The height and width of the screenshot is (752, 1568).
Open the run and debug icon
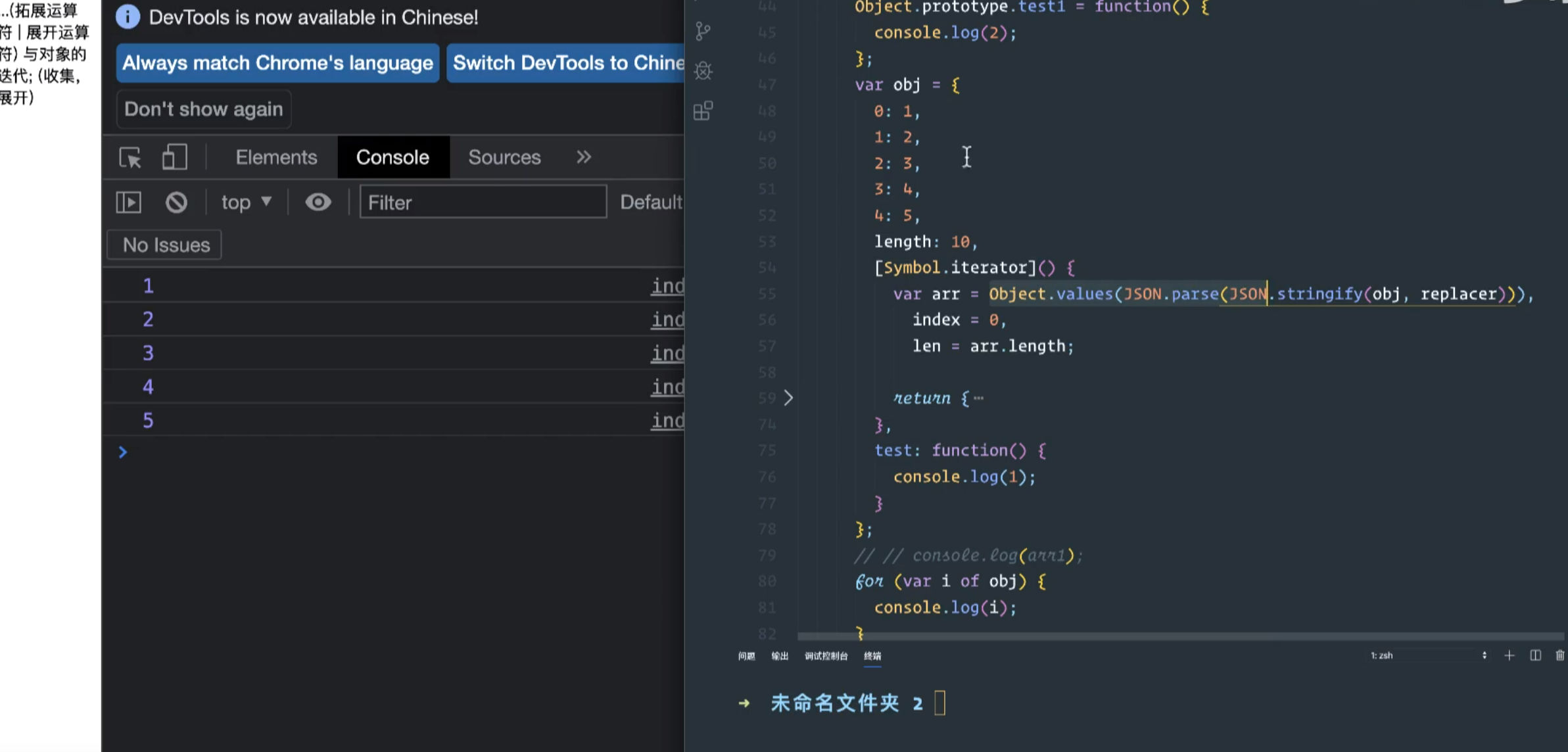pos(703,70)
